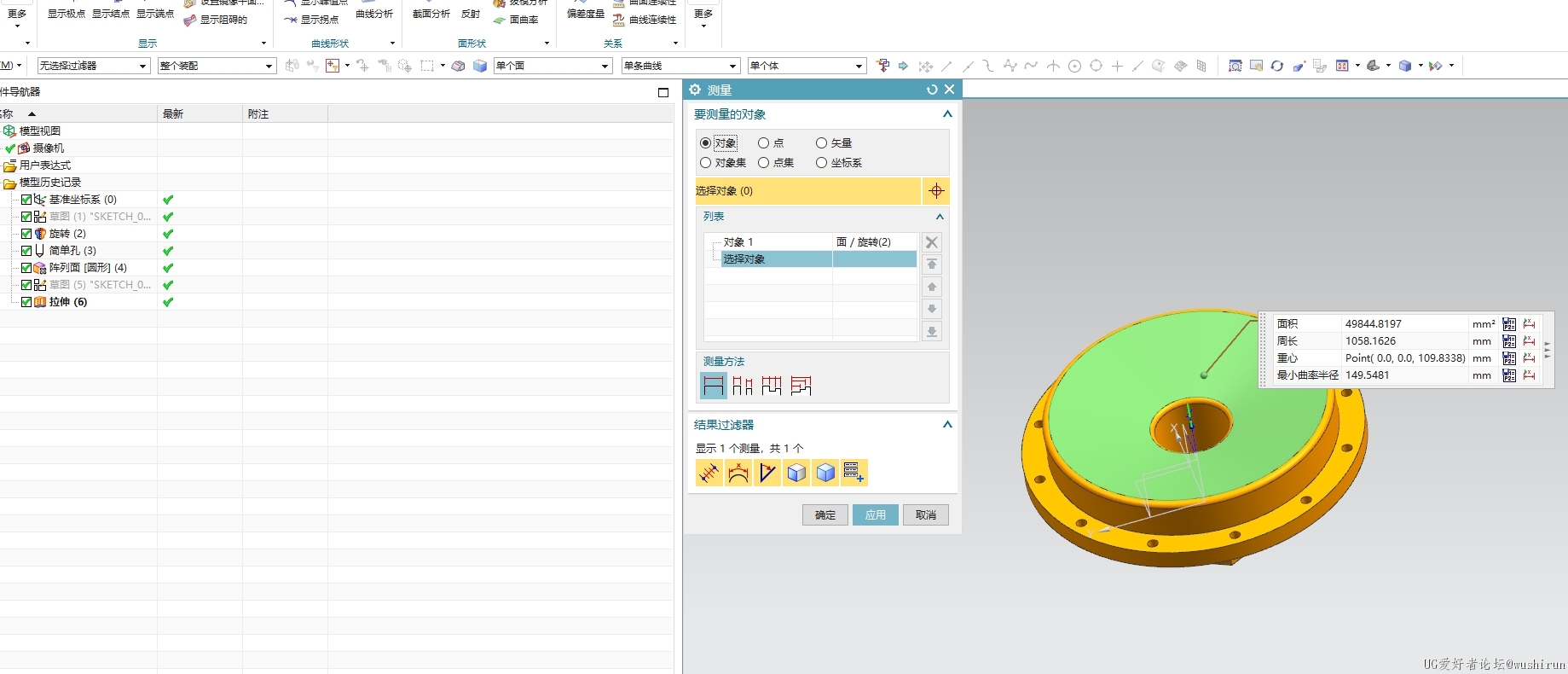Move list item down arrow
Viewport: 1568px width, 674px height.
click(932, 309)
